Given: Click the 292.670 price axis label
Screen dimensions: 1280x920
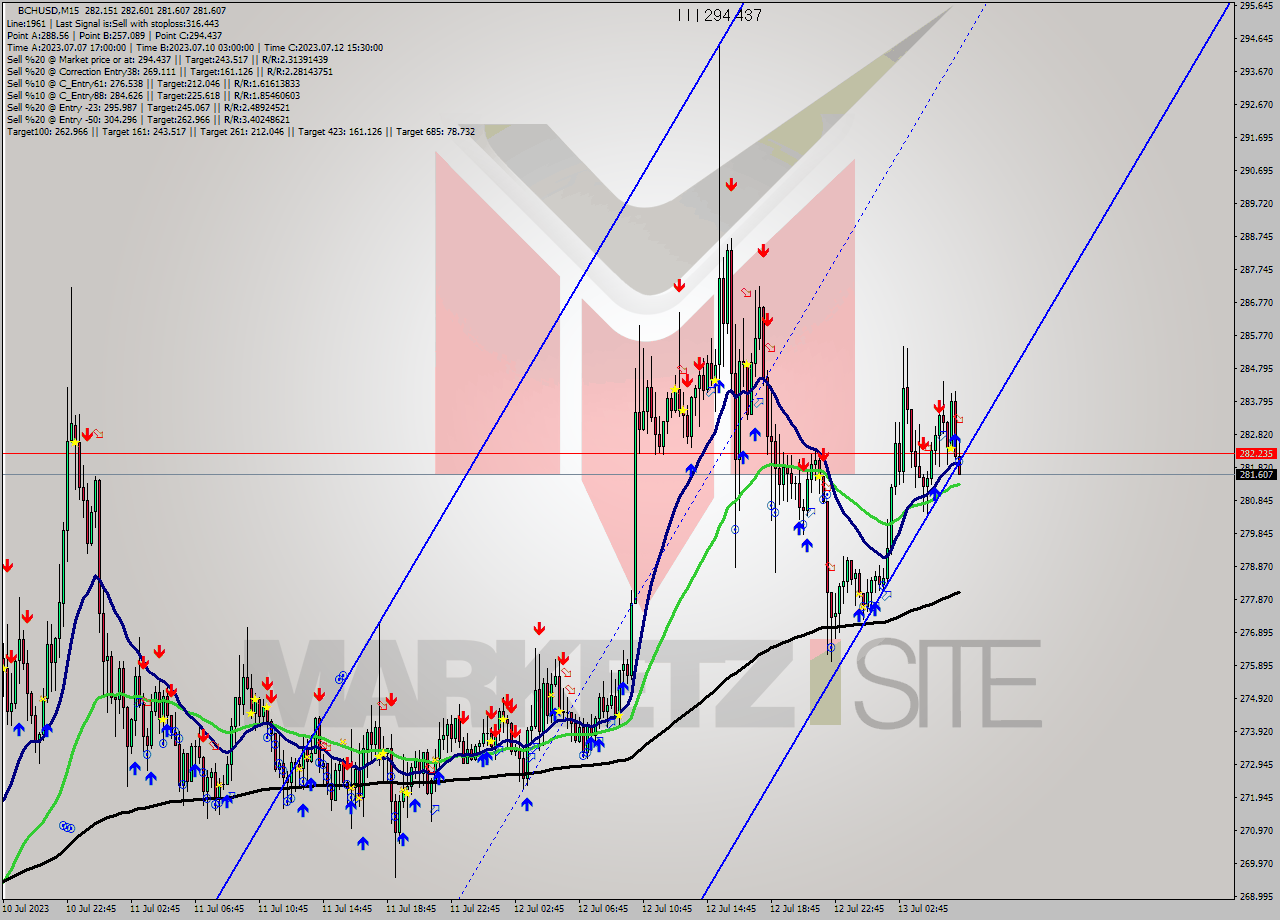Looking at the screenshot, I should coord(1257,105).
